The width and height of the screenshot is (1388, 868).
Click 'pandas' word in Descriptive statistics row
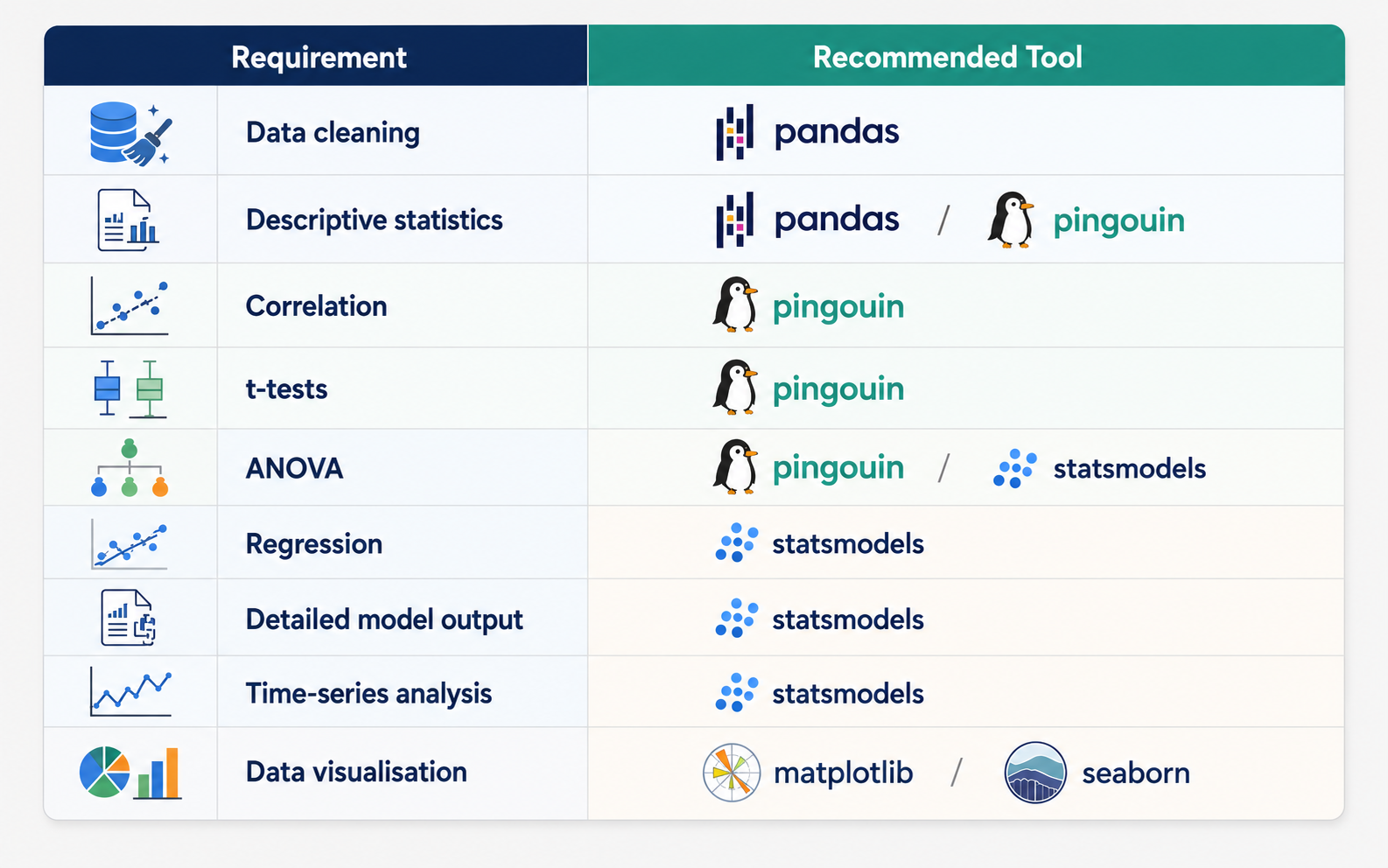[837, 220]
